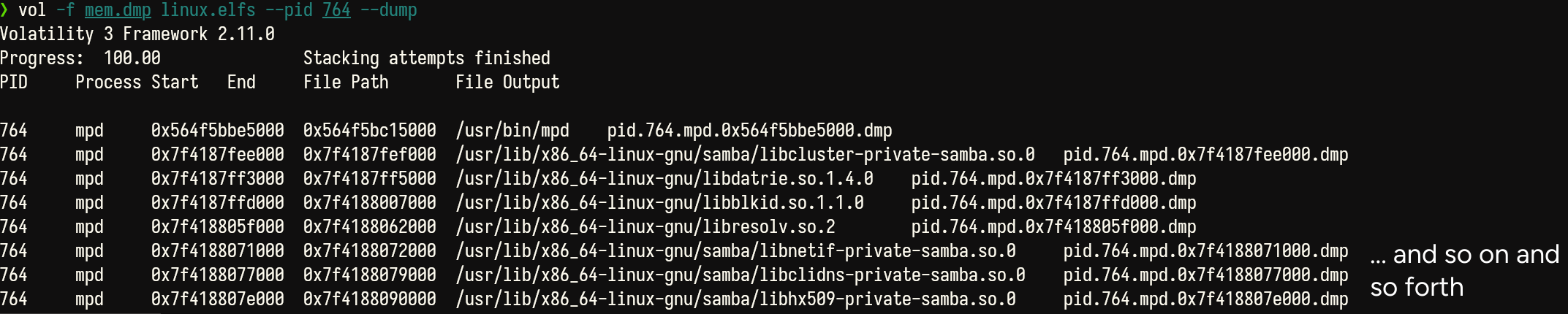
Task: Click the Stacking attempts finished text
Action: (426, 58)
